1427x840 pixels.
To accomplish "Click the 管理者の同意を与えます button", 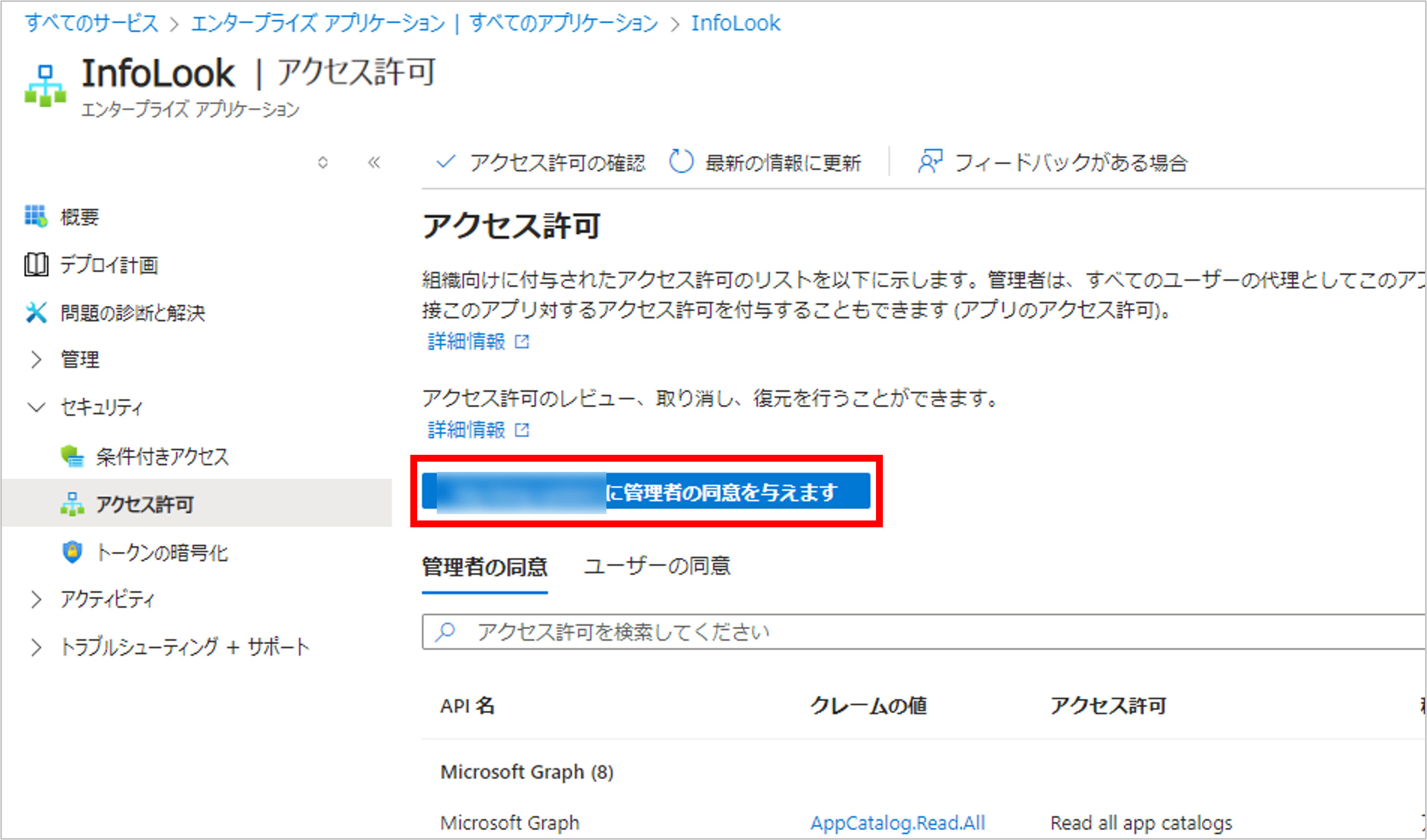I will [646, 492].
